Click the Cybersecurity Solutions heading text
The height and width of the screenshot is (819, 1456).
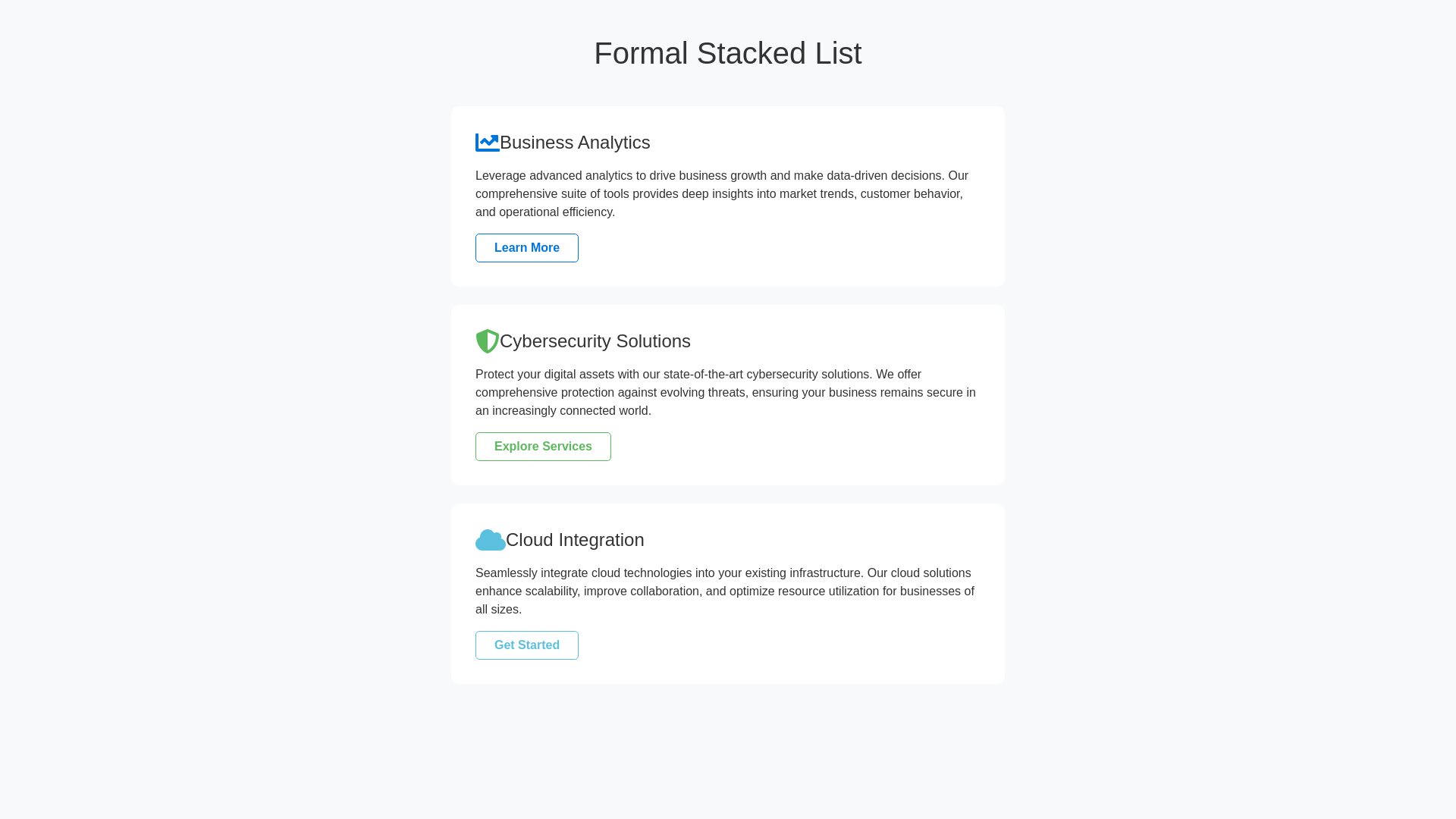point(595,341)
